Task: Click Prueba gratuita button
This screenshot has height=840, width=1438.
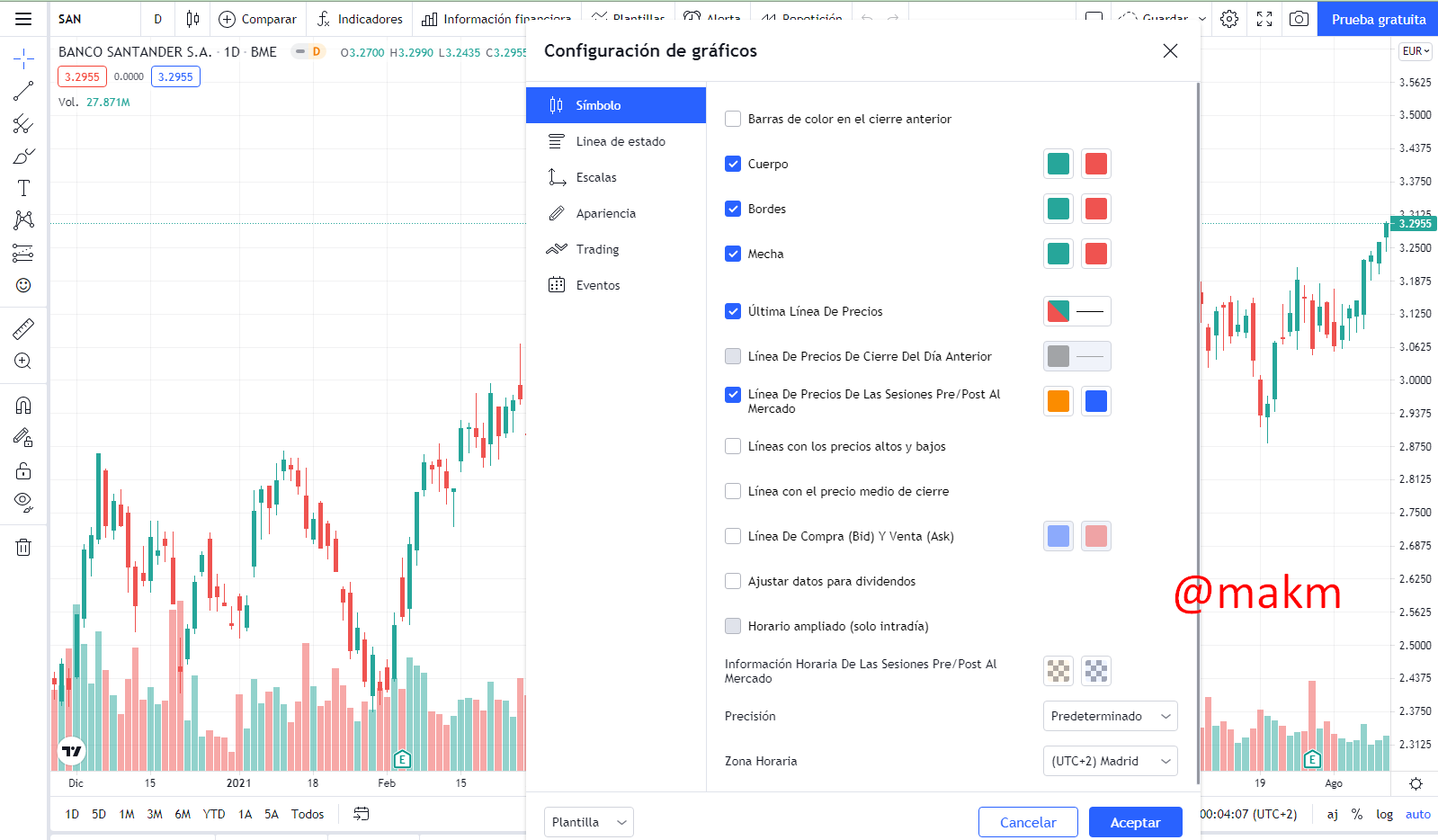Action: 1378,19
